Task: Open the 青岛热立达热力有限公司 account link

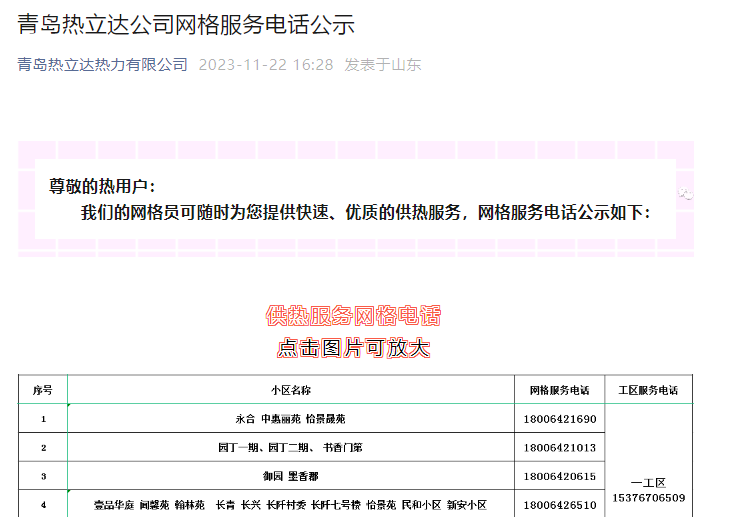Action: [x=102, y=65]
